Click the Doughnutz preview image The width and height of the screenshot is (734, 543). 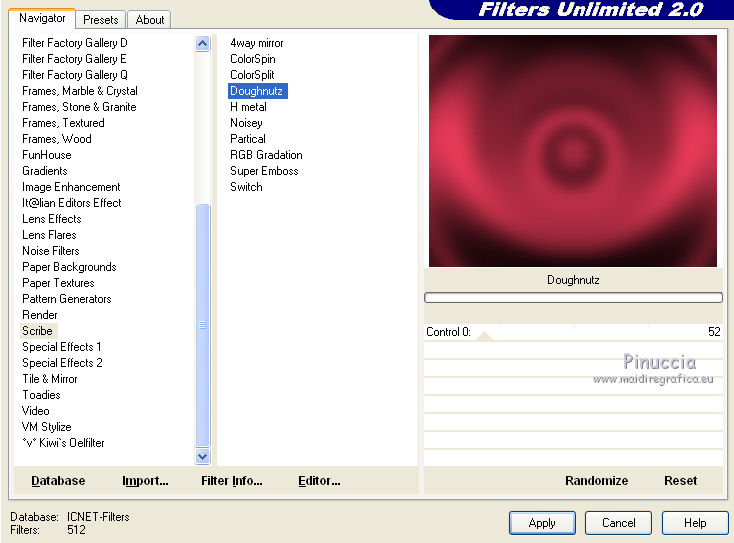[x=573, y=151]
